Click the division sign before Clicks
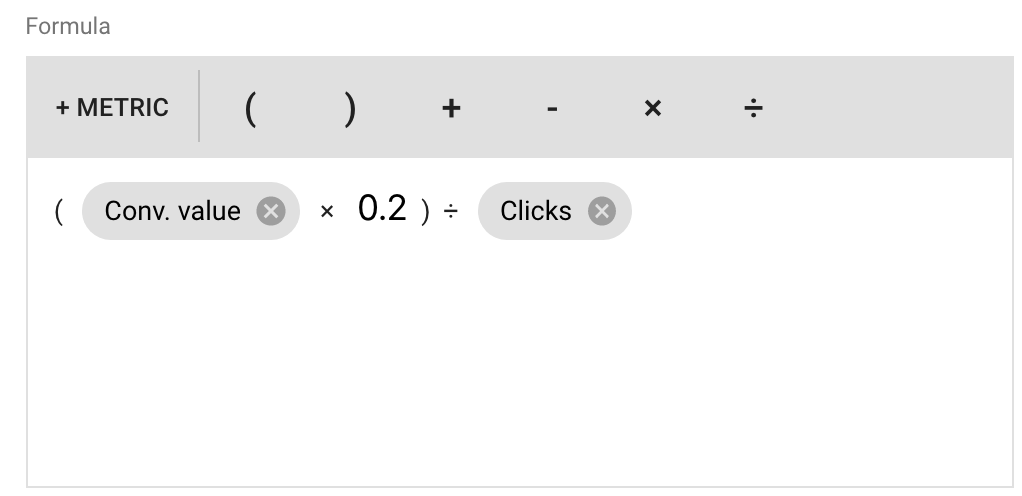 point(450,211)
